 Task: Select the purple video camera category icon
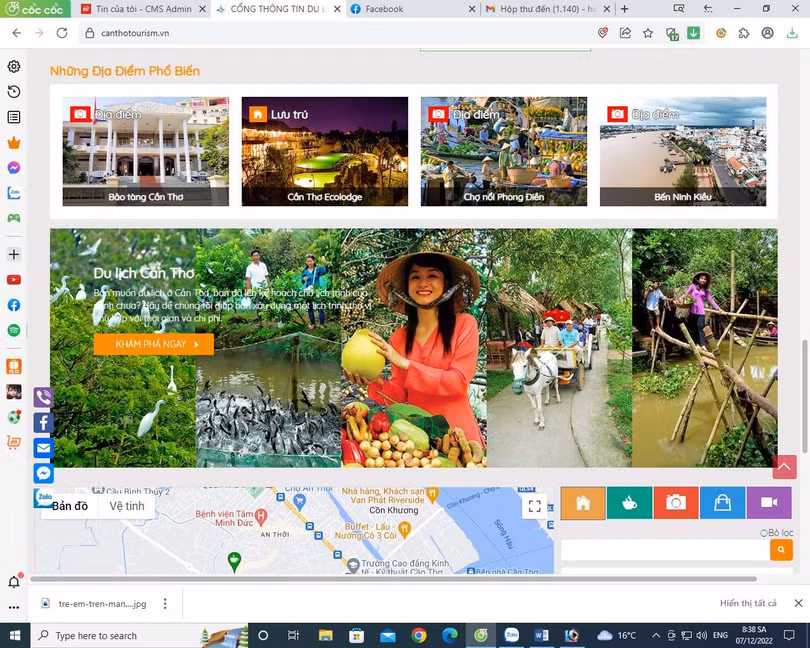pyautogui.click(x=769, y=503)
